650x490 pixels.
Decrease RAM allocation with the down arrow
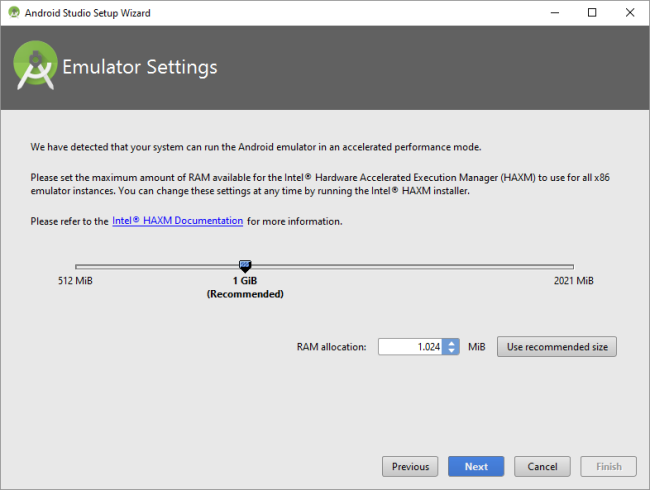pos(451,351)
